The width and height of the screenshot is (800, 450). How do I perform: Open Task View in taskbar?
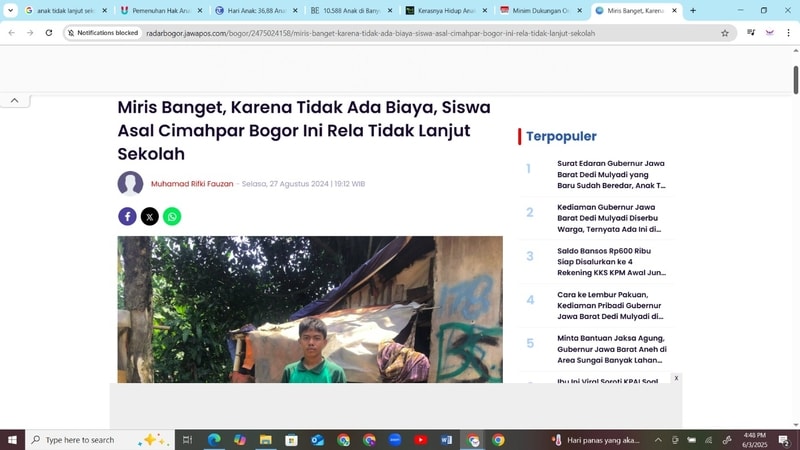tap(187, 440)
